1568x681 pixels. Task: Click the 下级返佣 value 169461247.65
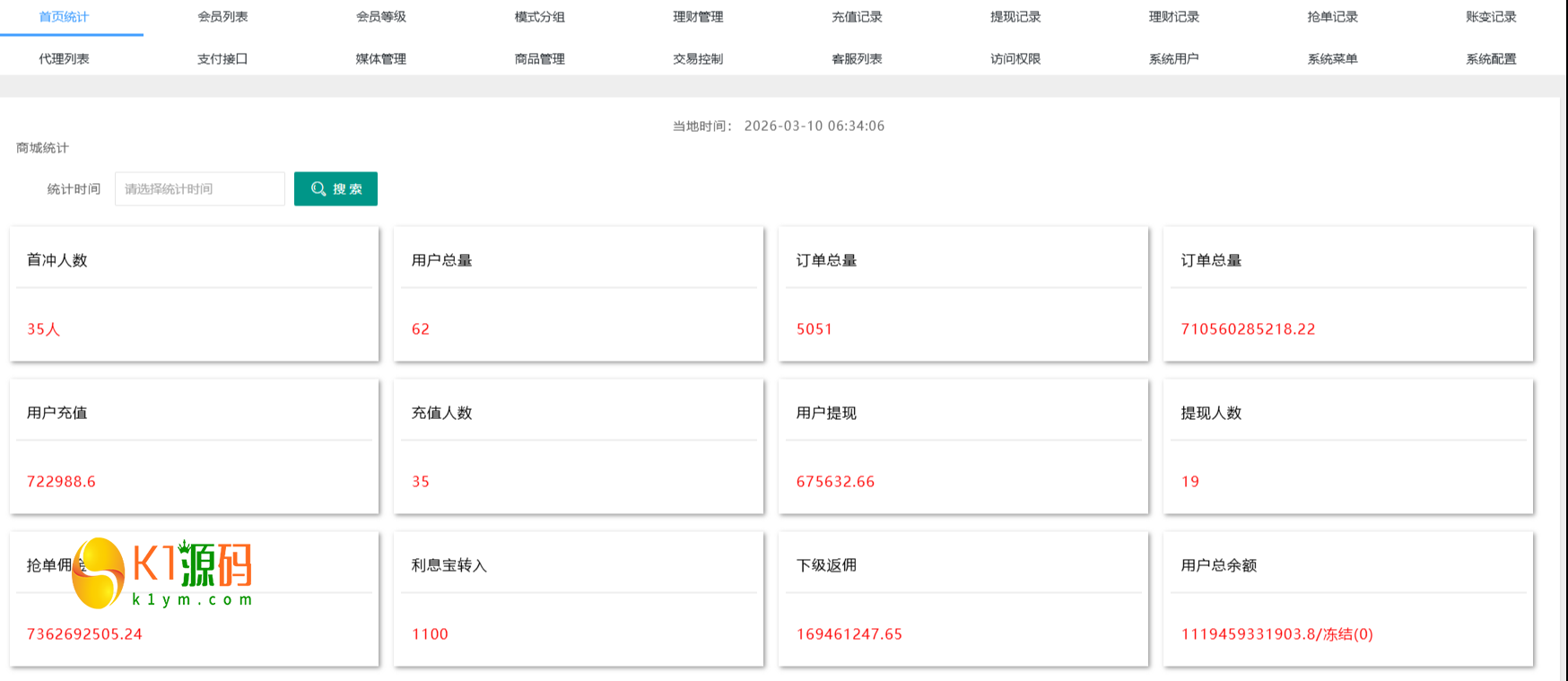tap(849, 634)
